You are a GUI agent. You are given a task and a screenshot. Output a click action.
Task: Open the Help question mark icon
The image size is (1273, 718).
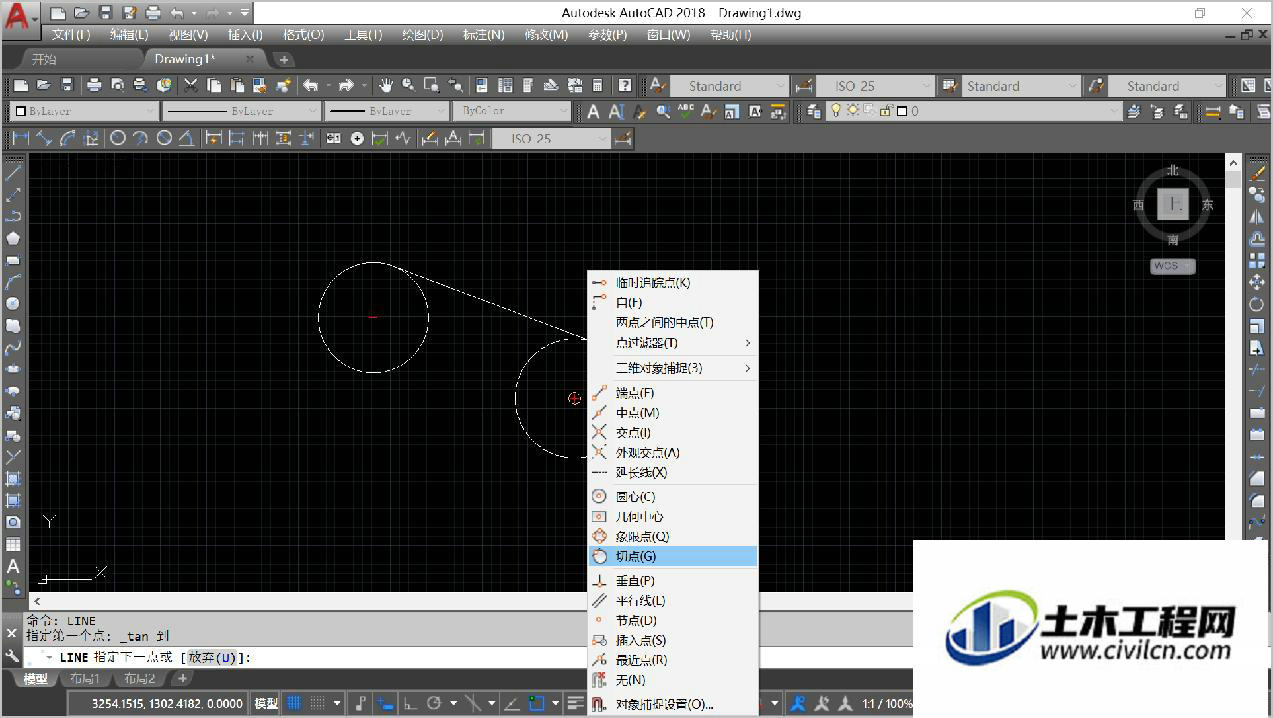(625, 86)
